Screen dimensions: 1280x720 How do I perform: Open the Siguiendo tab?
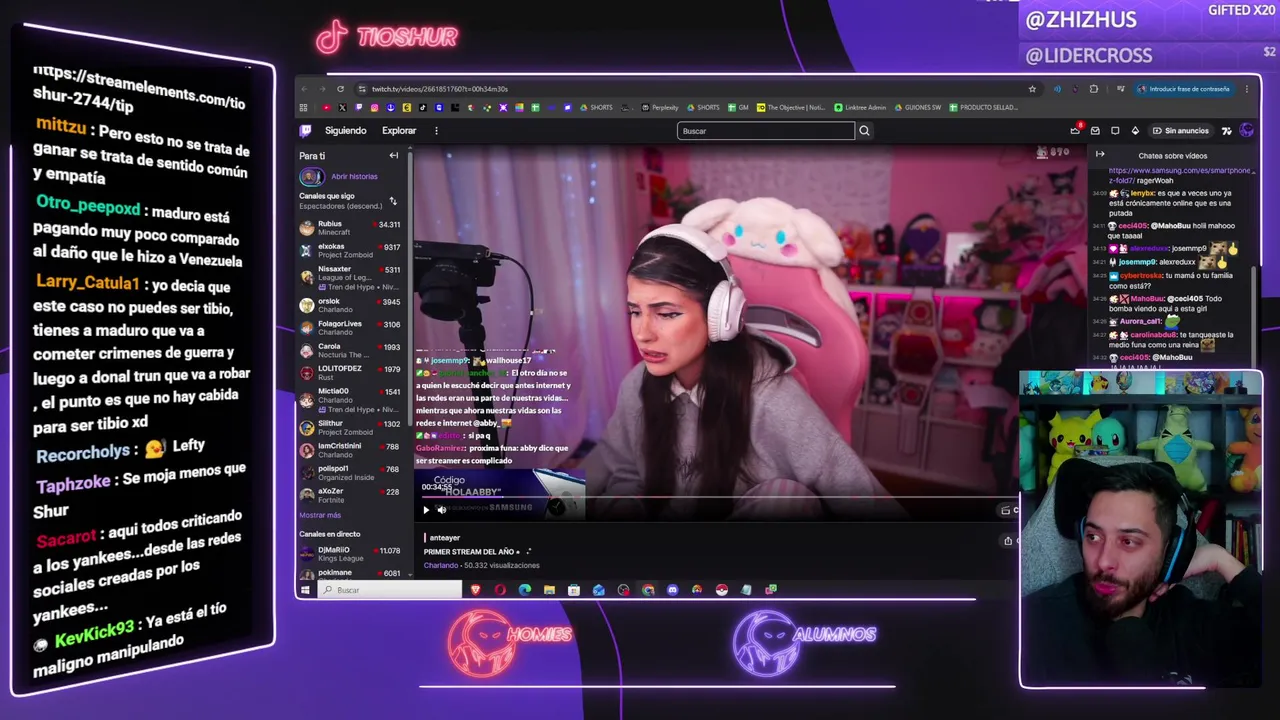(x=346, y=131)
